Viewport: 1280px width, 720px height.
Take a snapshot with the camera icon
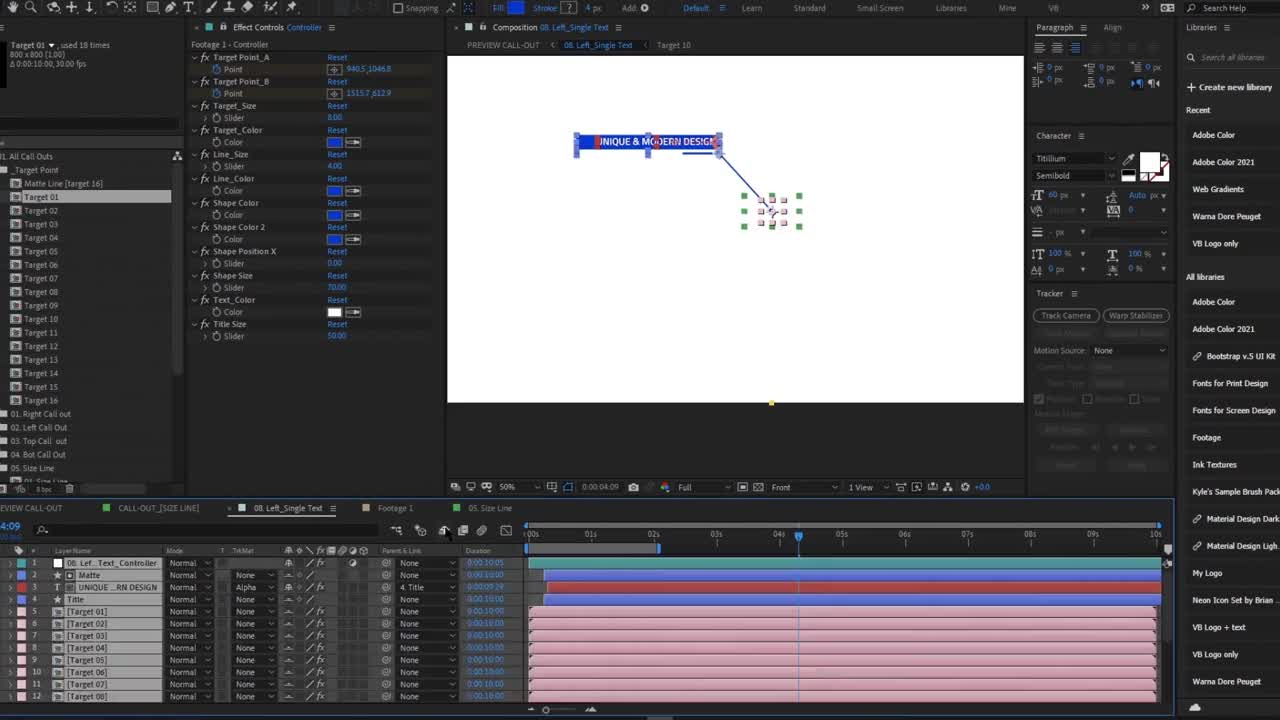click(x=633, y=487)
